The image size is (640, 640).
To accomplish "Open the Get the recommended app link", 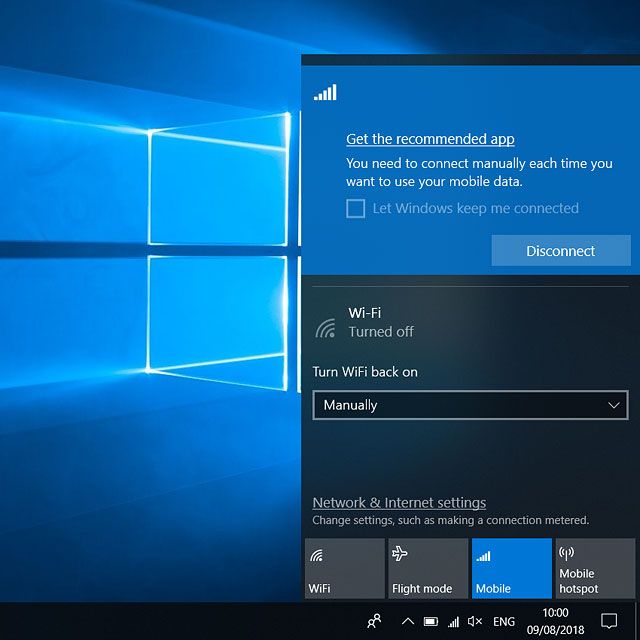I will pyautogui.click(x=430, y=139).
